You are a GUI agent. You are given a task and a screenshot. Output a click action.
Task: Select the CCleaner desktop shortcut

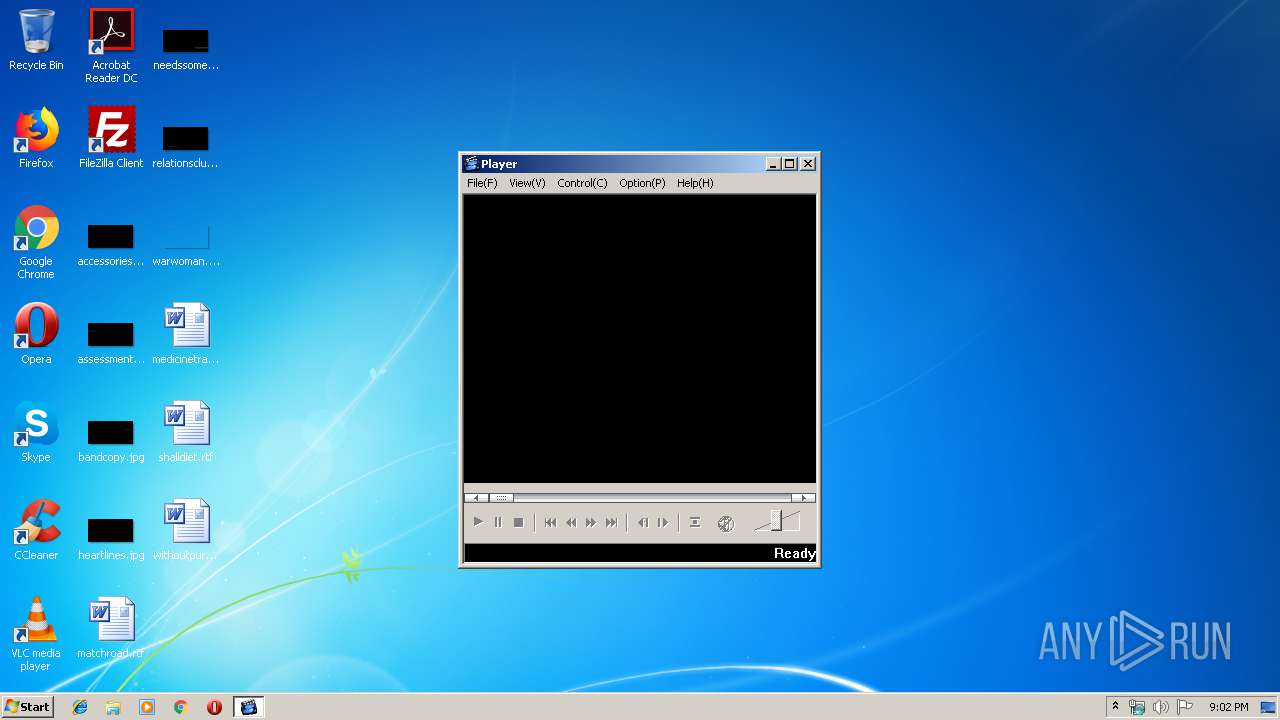coord(36,530)
